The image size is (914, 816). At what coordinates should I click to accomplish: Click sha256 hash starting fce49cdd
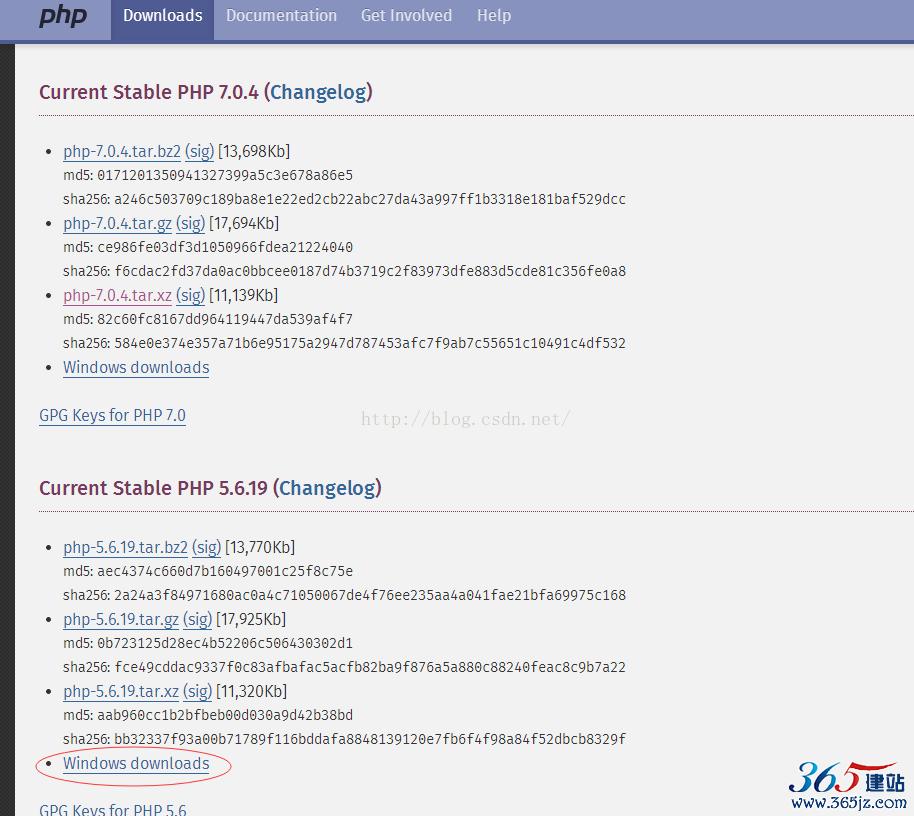pyautogui.click(x=370, y=667)
